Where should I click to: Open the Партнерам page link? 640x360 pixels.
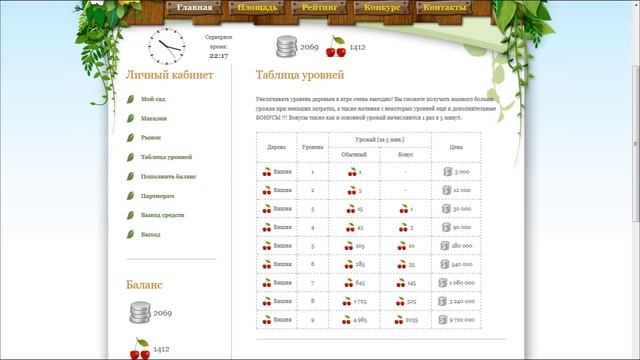tap(158, 196)
